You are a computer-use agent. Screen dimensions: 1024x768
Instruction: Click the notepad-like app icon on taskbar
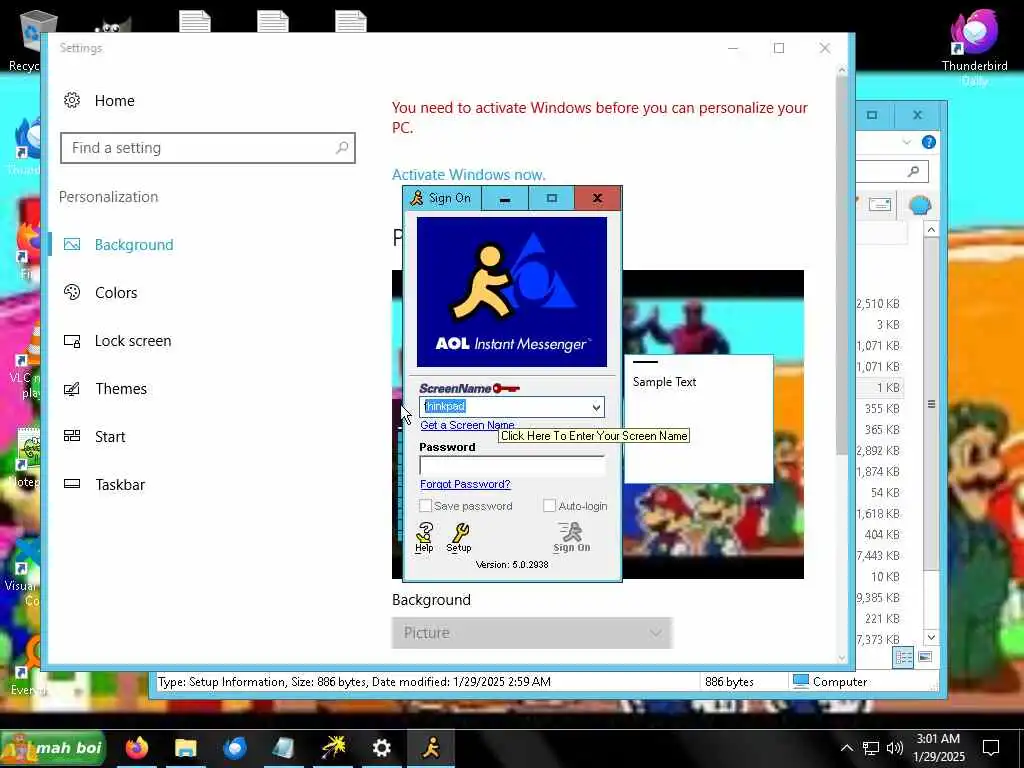[x=284, y=748]
